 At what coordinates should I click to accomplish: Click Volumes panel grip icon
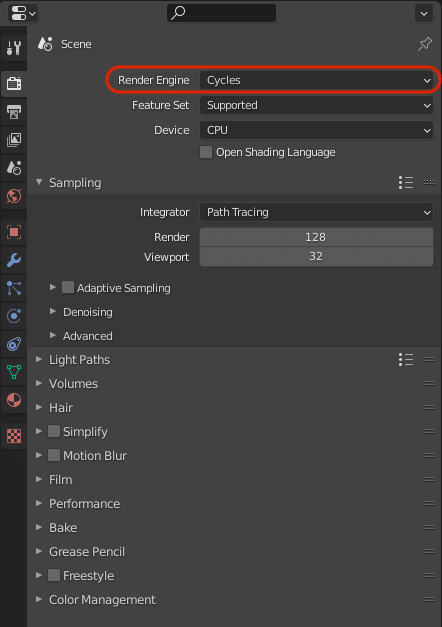(x=429, y=383)
